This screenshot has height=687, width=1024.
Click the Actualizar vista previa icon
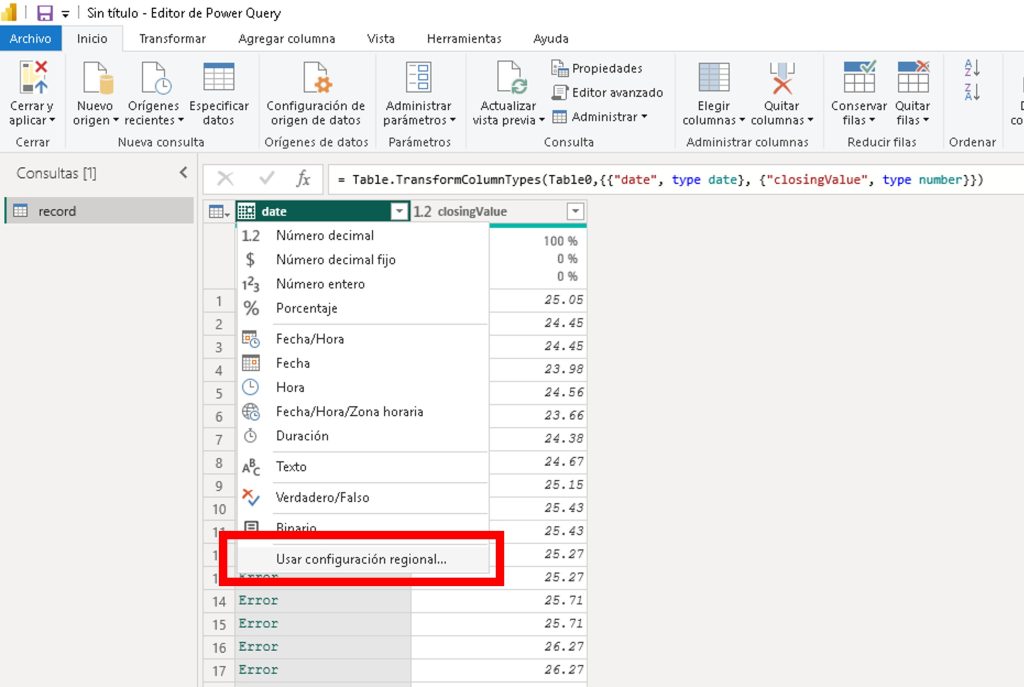(x=510, y=80)
